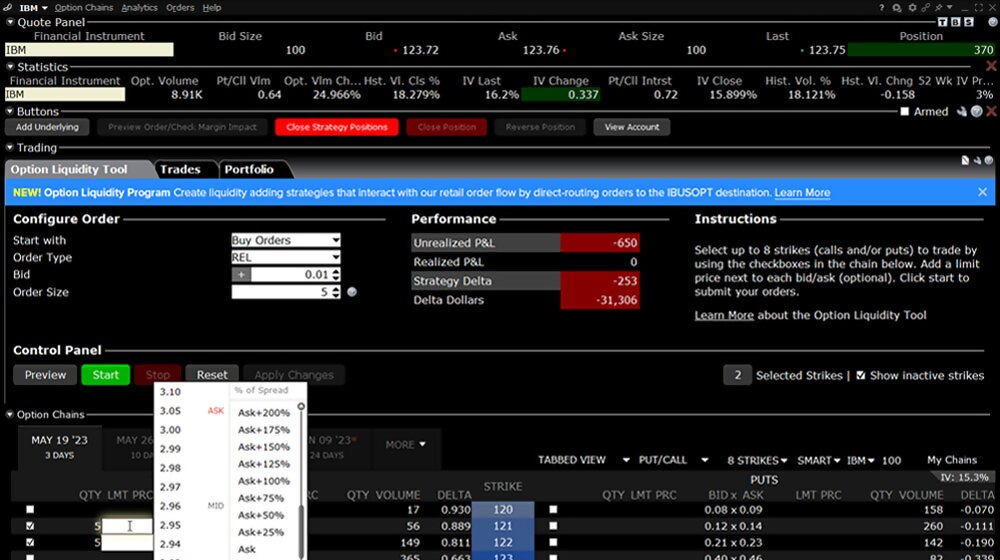Open the SMART exchange dropdown
1000x560 pixels.
[818, 460]
